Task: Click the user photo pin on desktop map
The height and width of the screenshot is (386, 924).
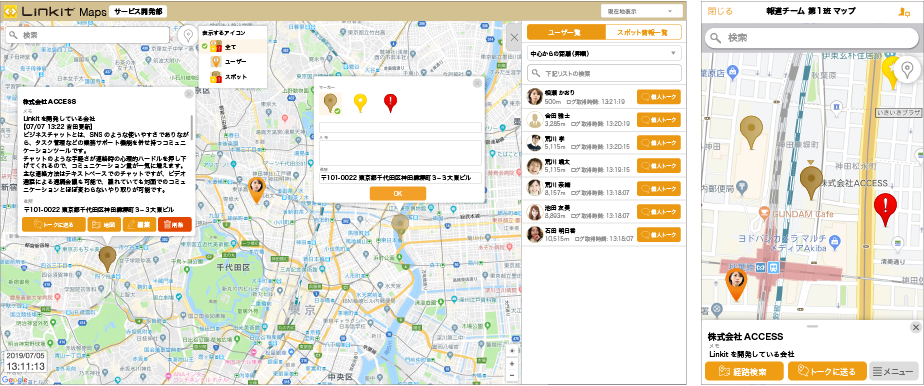Action: coord(256,190)
